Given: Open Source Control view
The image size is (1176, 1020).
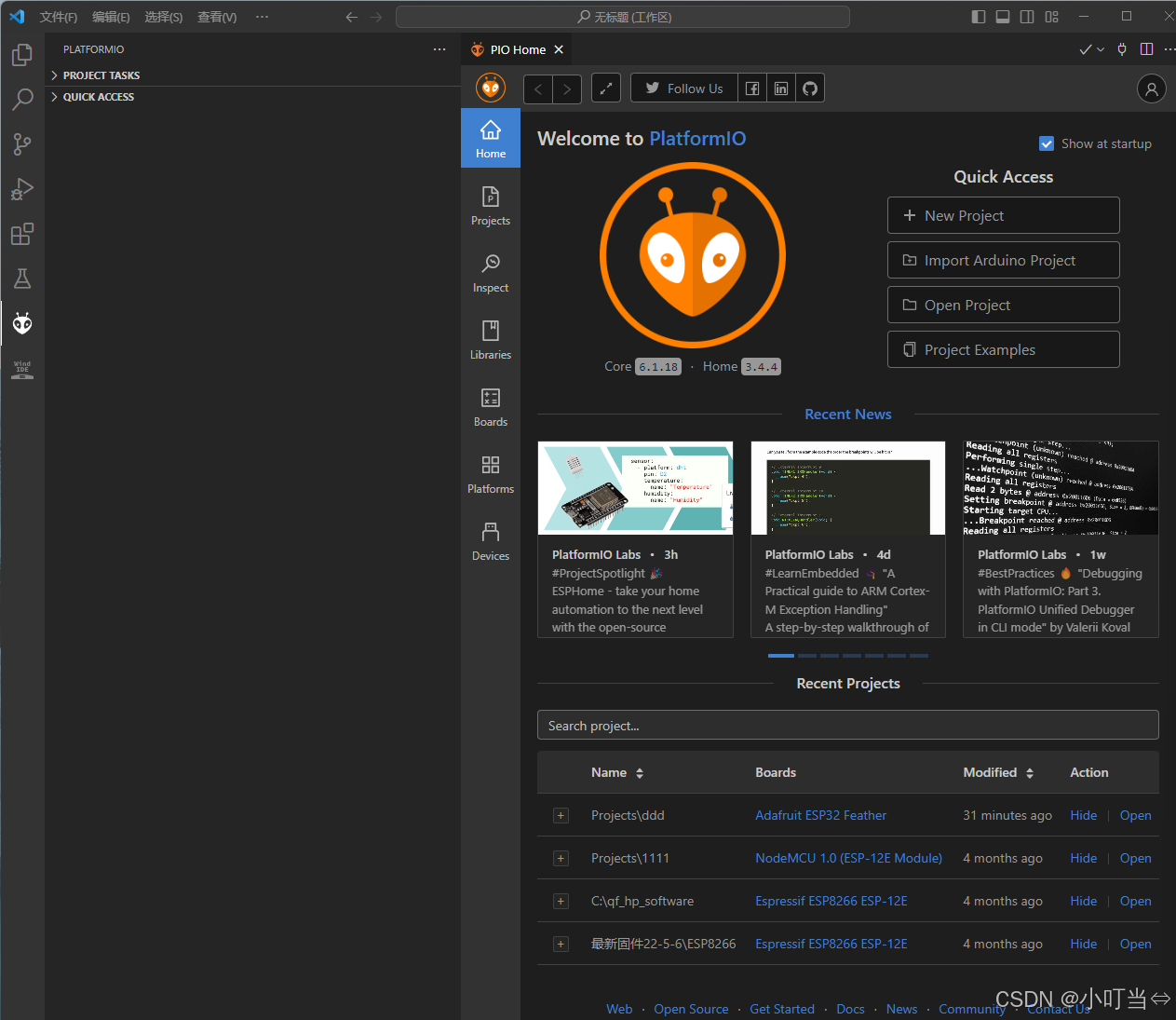Looking at the screenshot, I should click(22, 143).
